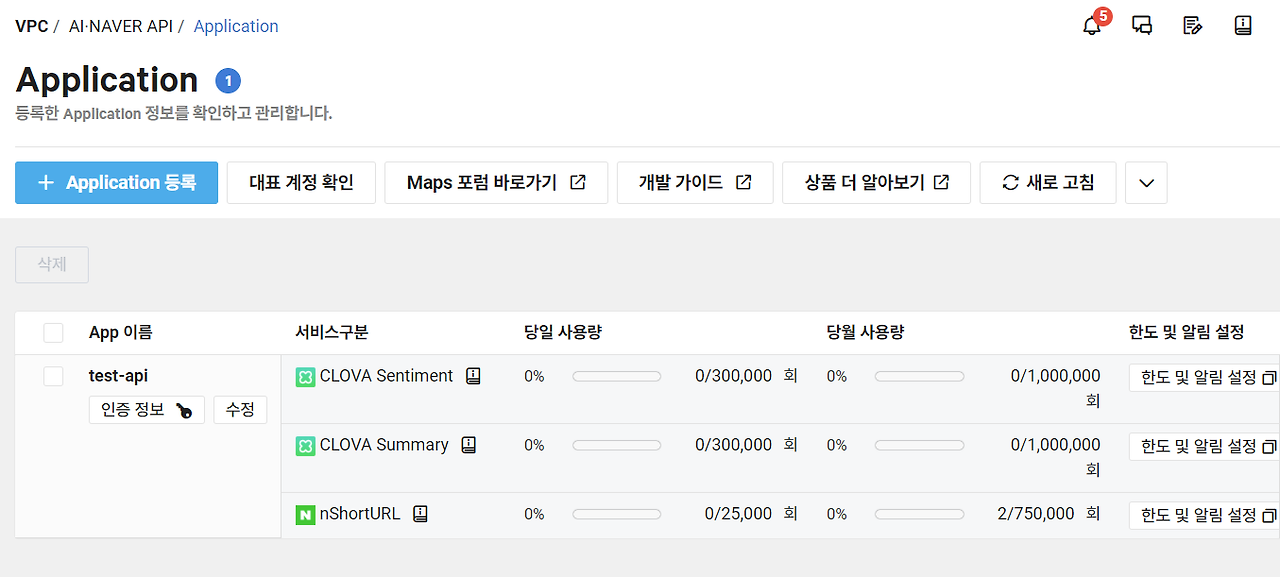Image resolution: width=1280 pixels, height=577 pixels.
Task: Open 한도 및 알림 설정 for nShortURL
Action: click(1205, 516)
